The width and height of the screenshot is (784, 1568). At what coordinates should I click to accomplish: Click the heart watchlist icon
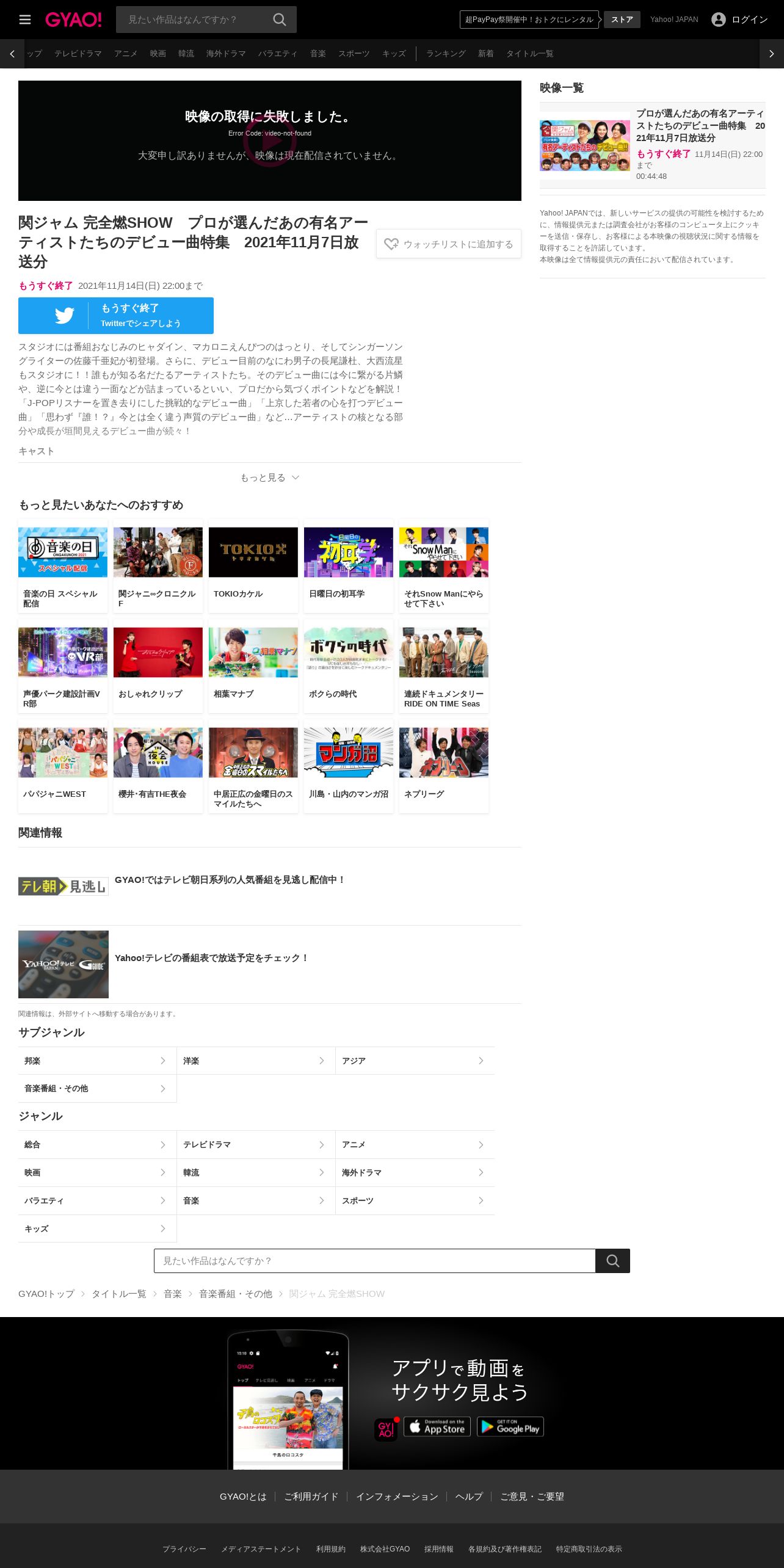[x=391, y=244]
